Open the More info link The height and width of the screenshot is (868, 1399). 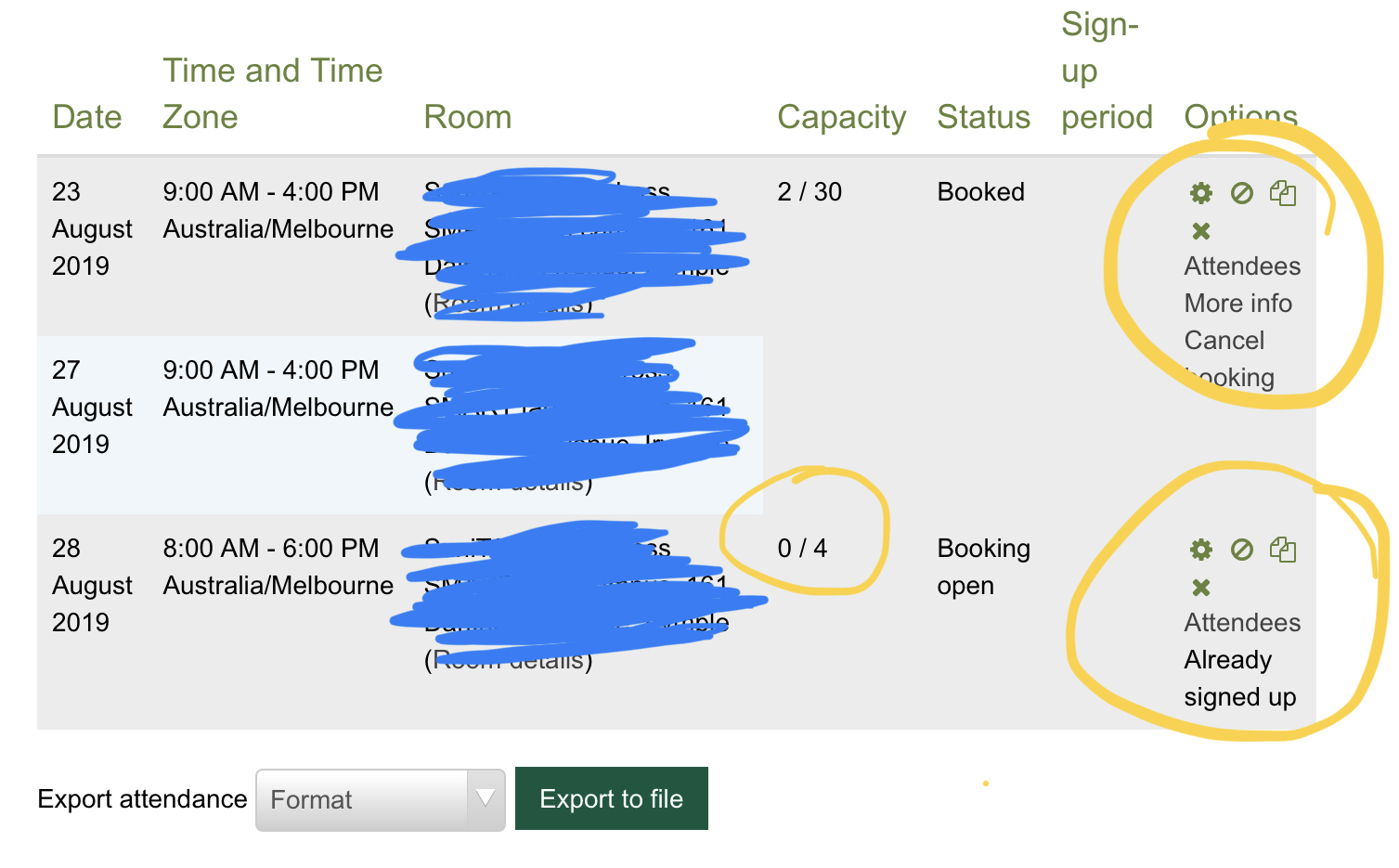pyautogui.click(x=1238, y=304)
